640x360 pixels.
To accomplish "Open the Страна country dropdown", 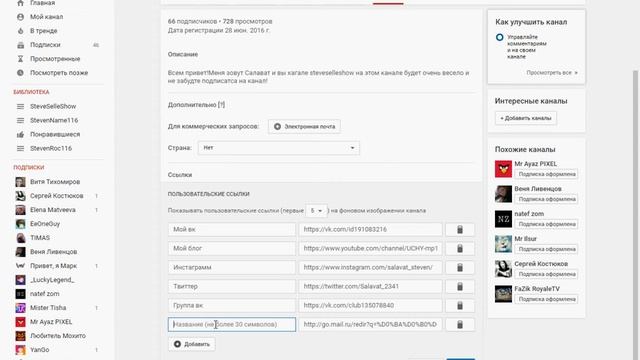I will point(279,148).
